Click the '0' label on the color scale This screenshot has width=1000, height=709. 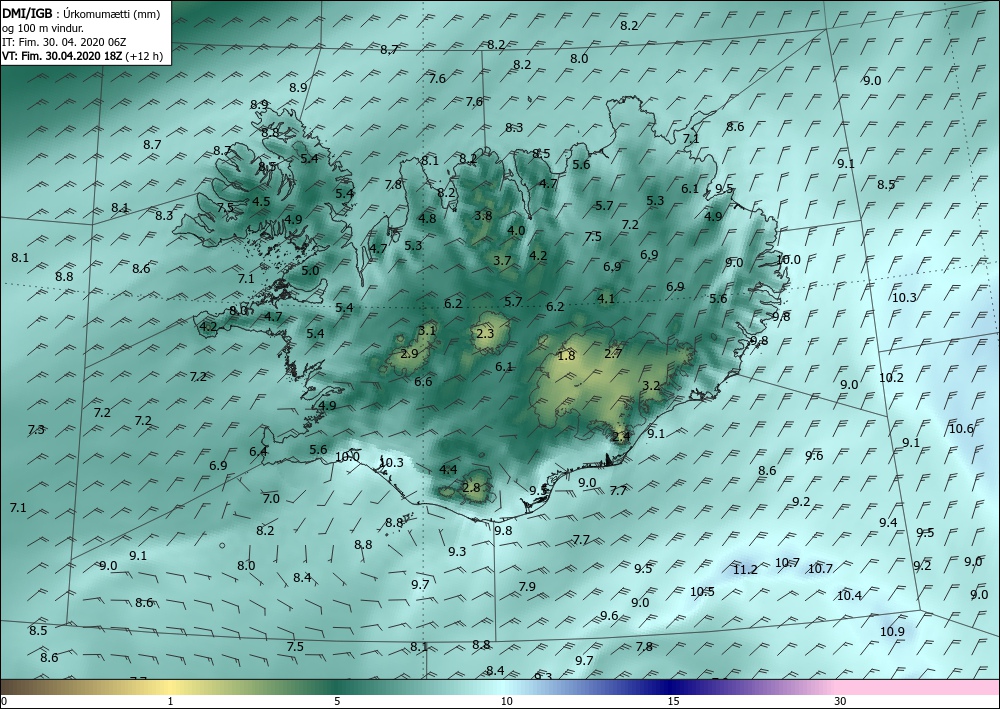coord(4,702)
